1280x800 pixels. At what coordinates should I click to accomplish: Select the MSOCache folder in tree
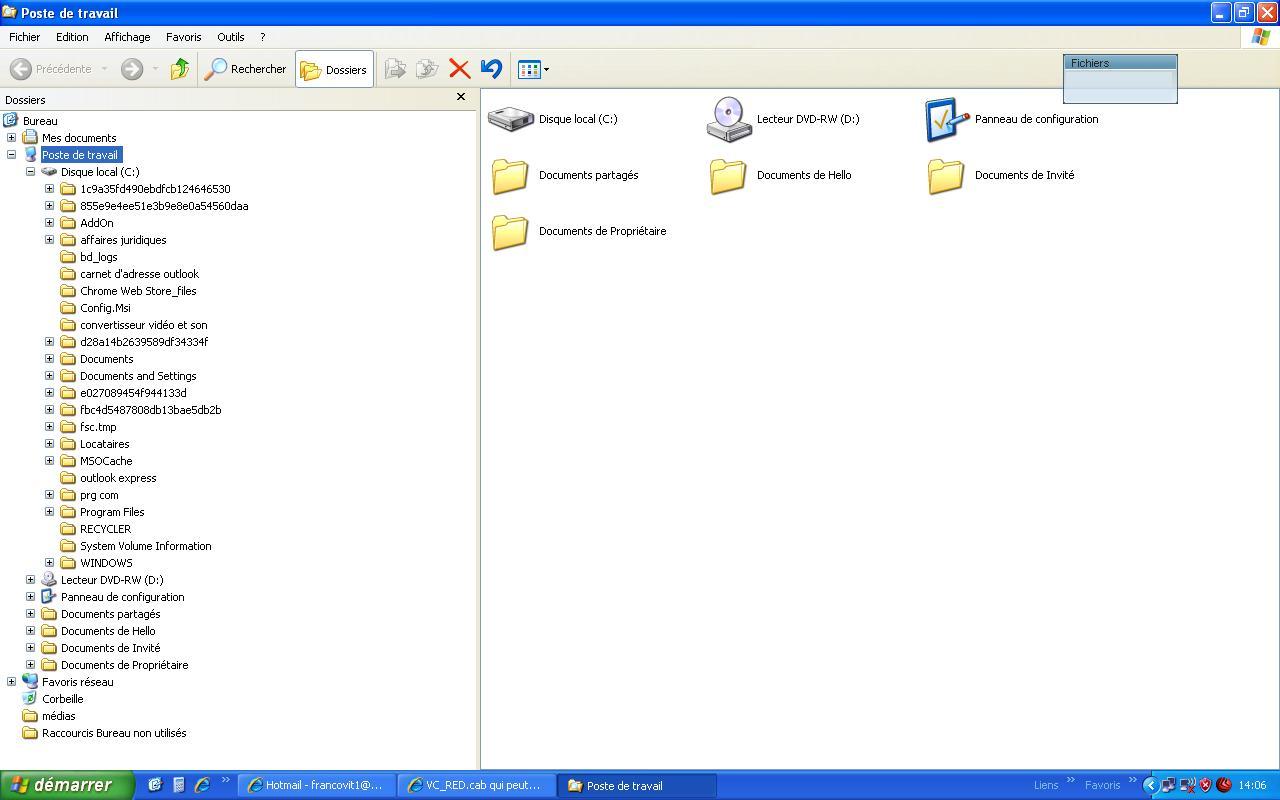pos(106,461)
